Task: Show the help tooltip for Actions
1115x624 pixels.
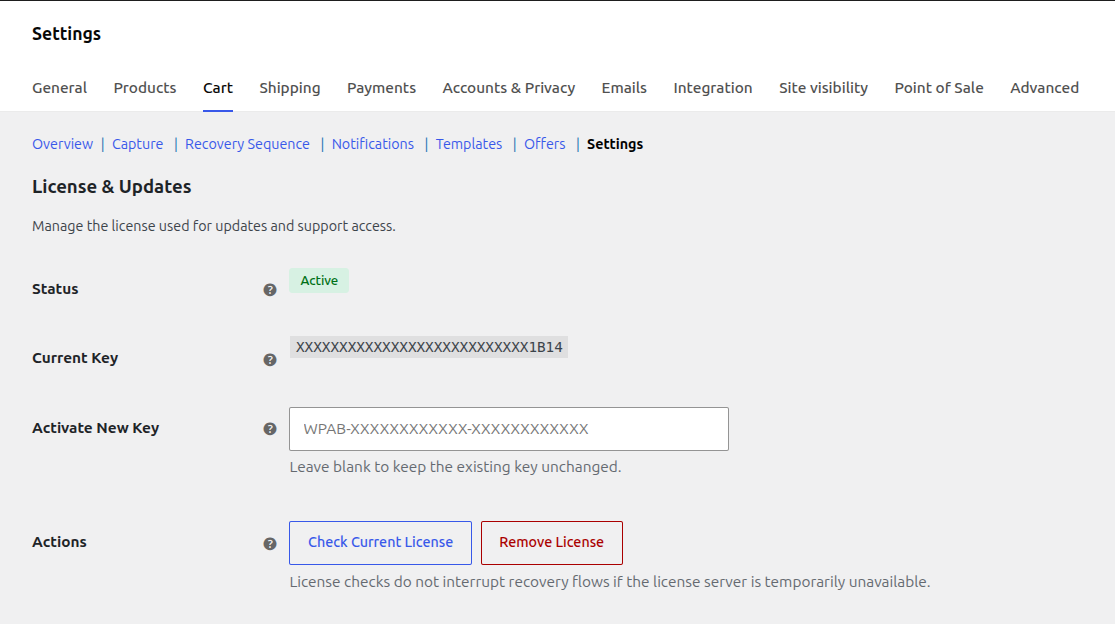Action: click(270, 544)
